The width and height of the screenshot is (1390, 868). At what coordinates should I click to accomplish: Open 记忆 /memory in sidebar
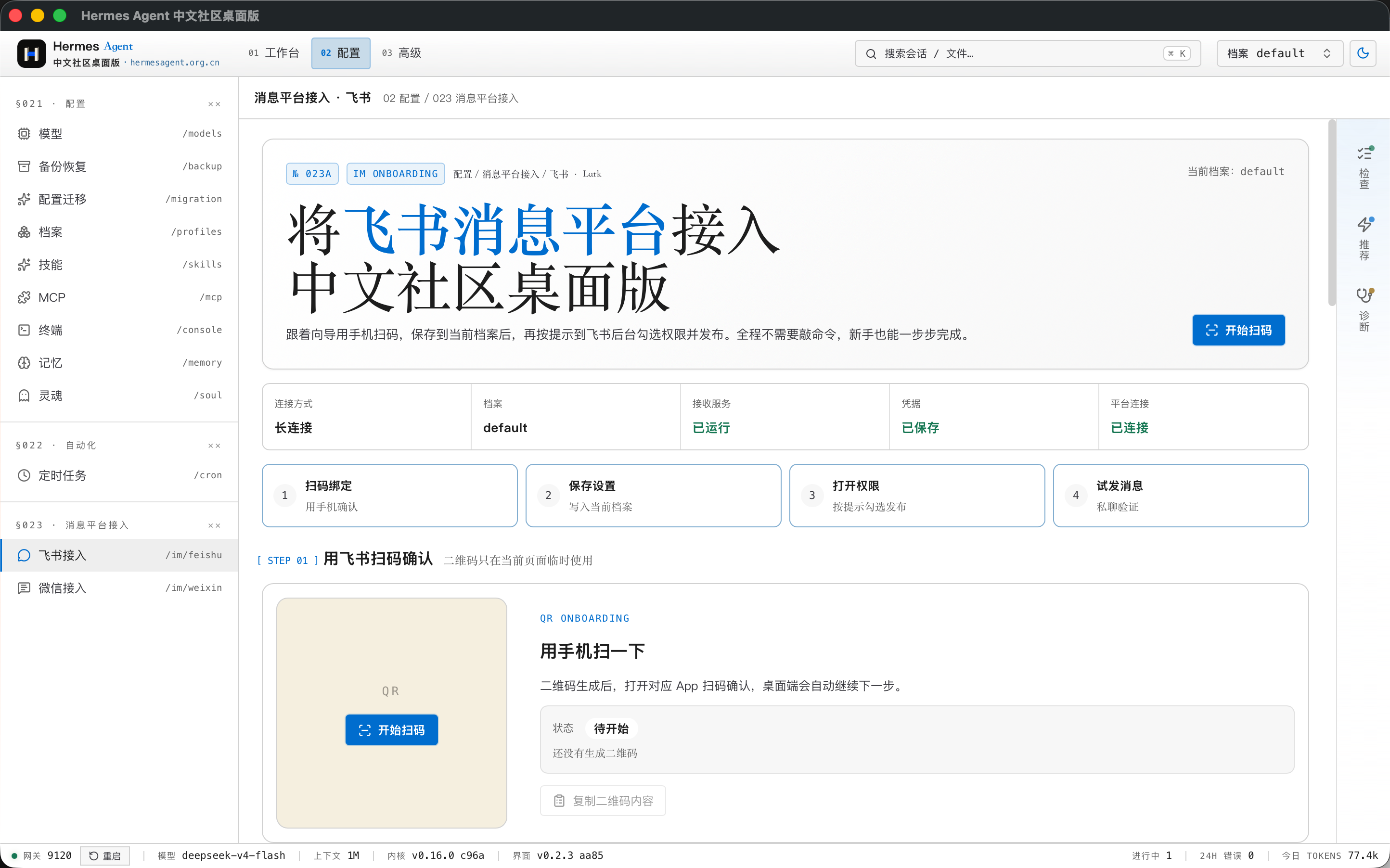tap(119, 363)
